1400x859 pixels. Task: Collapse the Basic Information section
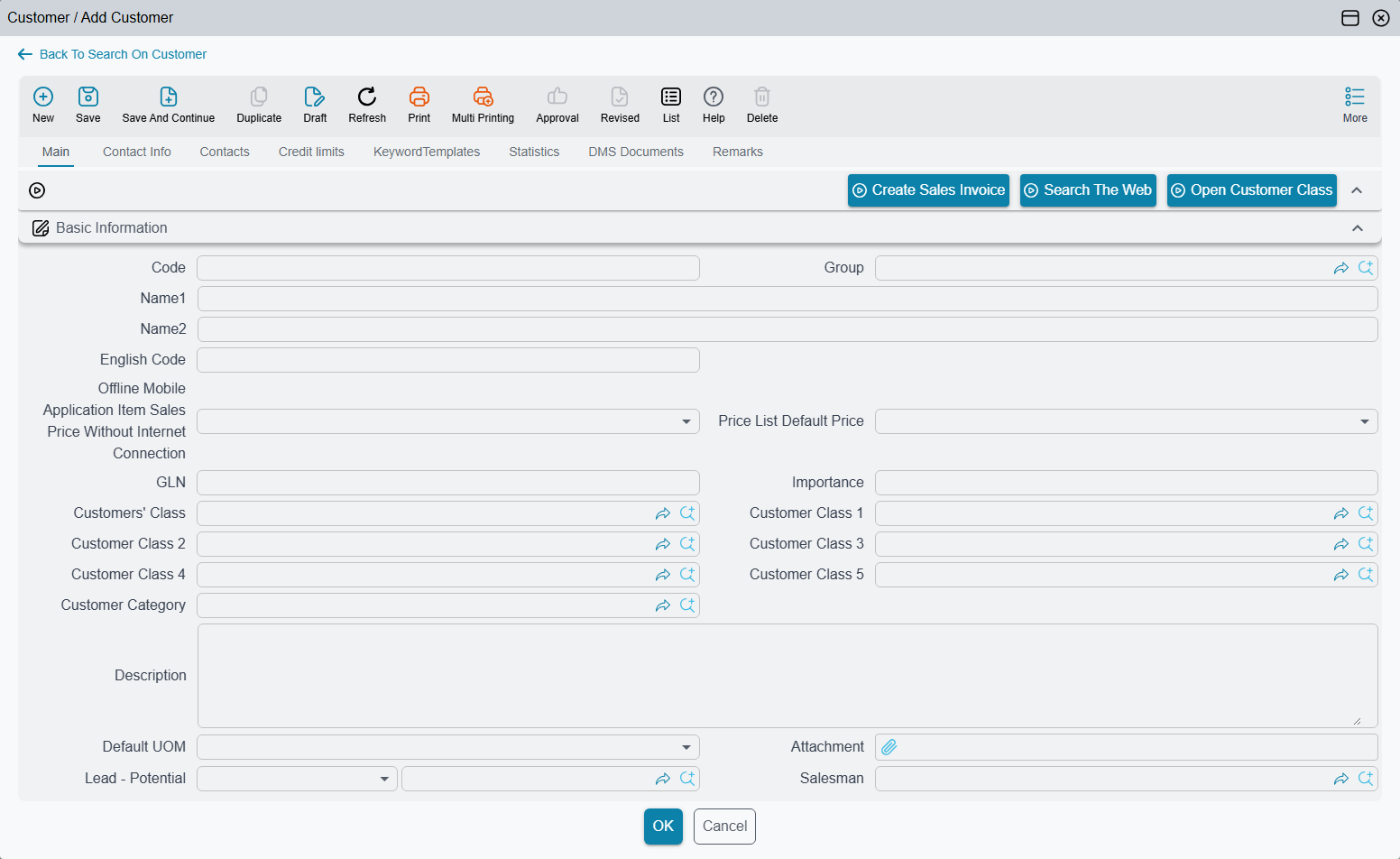(x=1358, y=228)
